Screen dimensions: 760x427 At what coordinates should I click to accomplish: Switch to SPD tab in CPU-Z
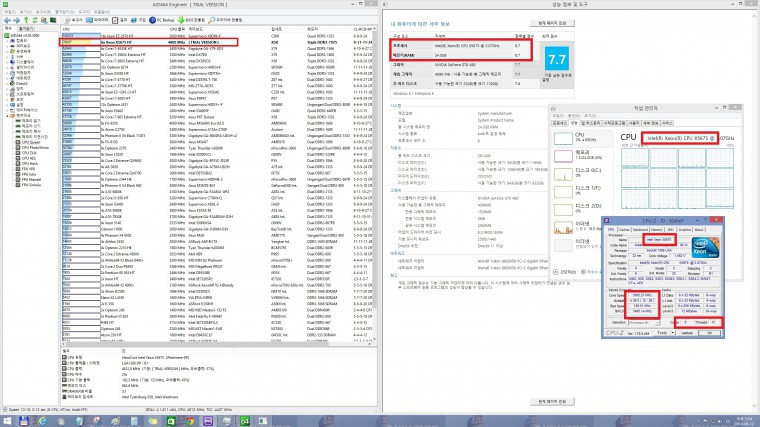pos(671,229)
